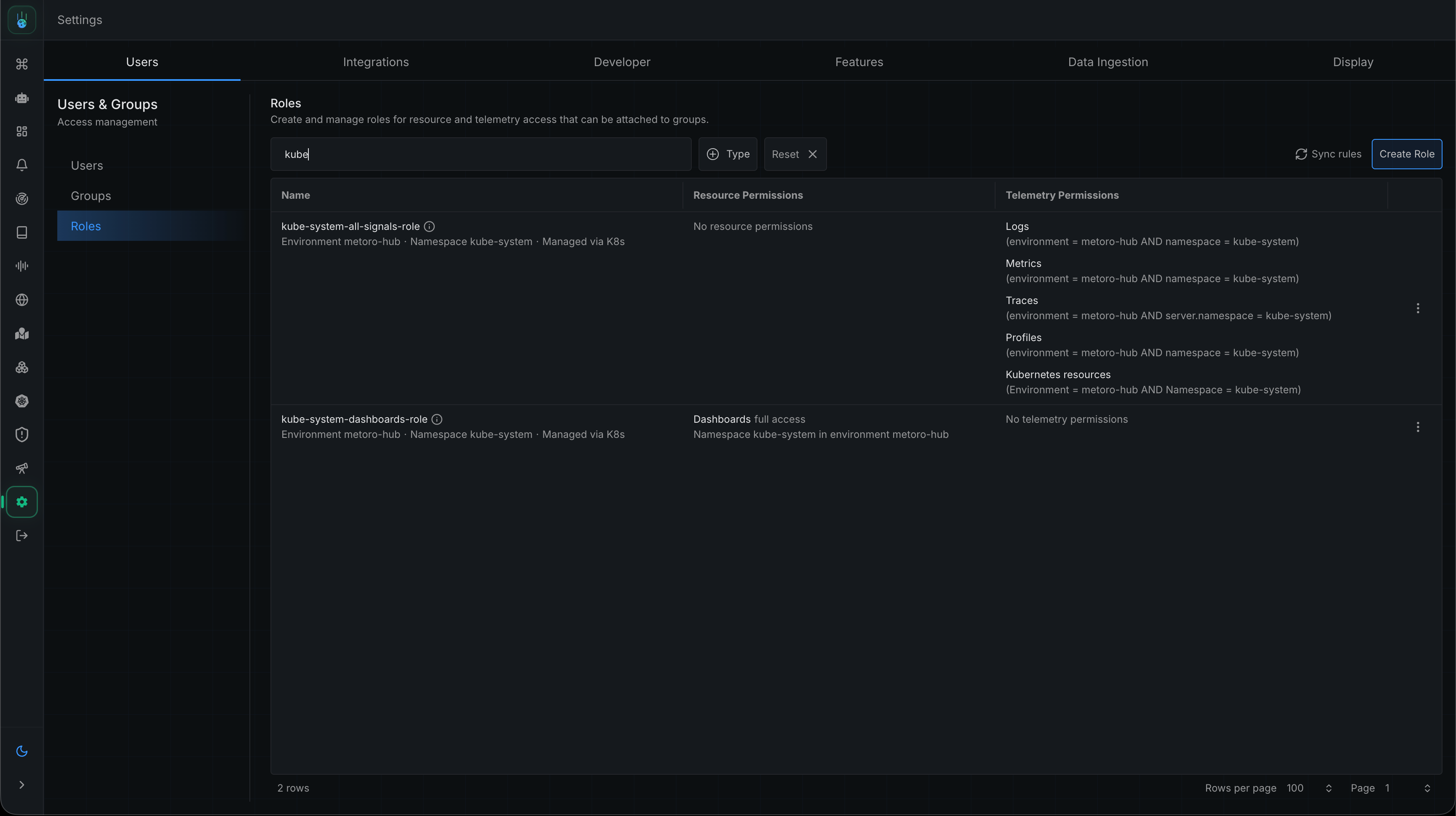Click the Telemetry Permissions column header
Image resolution: width=1456 pixels, height=816 pixels.
[x=1062, y=195]
